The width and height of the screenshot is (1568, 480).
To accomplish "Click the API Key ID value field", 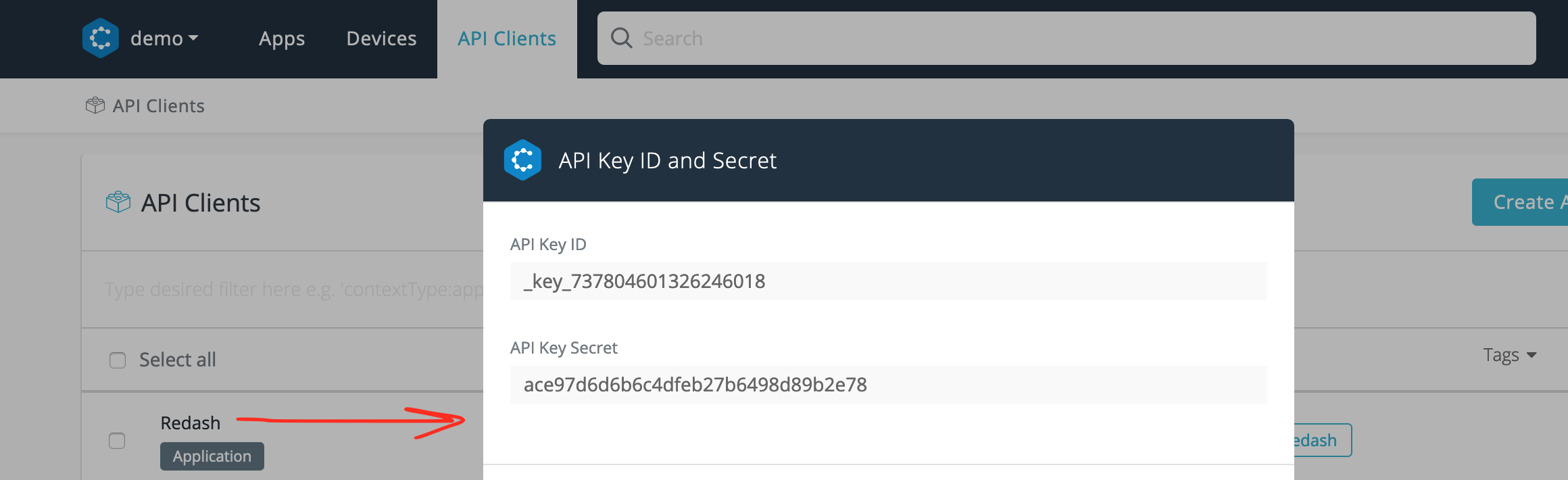I will [888, 281].
